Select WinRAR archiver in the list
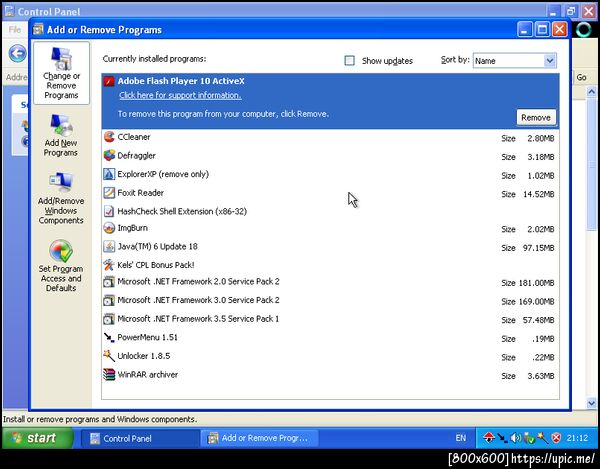The width and height of the screenshot is (600, 469). coord(330,375)
